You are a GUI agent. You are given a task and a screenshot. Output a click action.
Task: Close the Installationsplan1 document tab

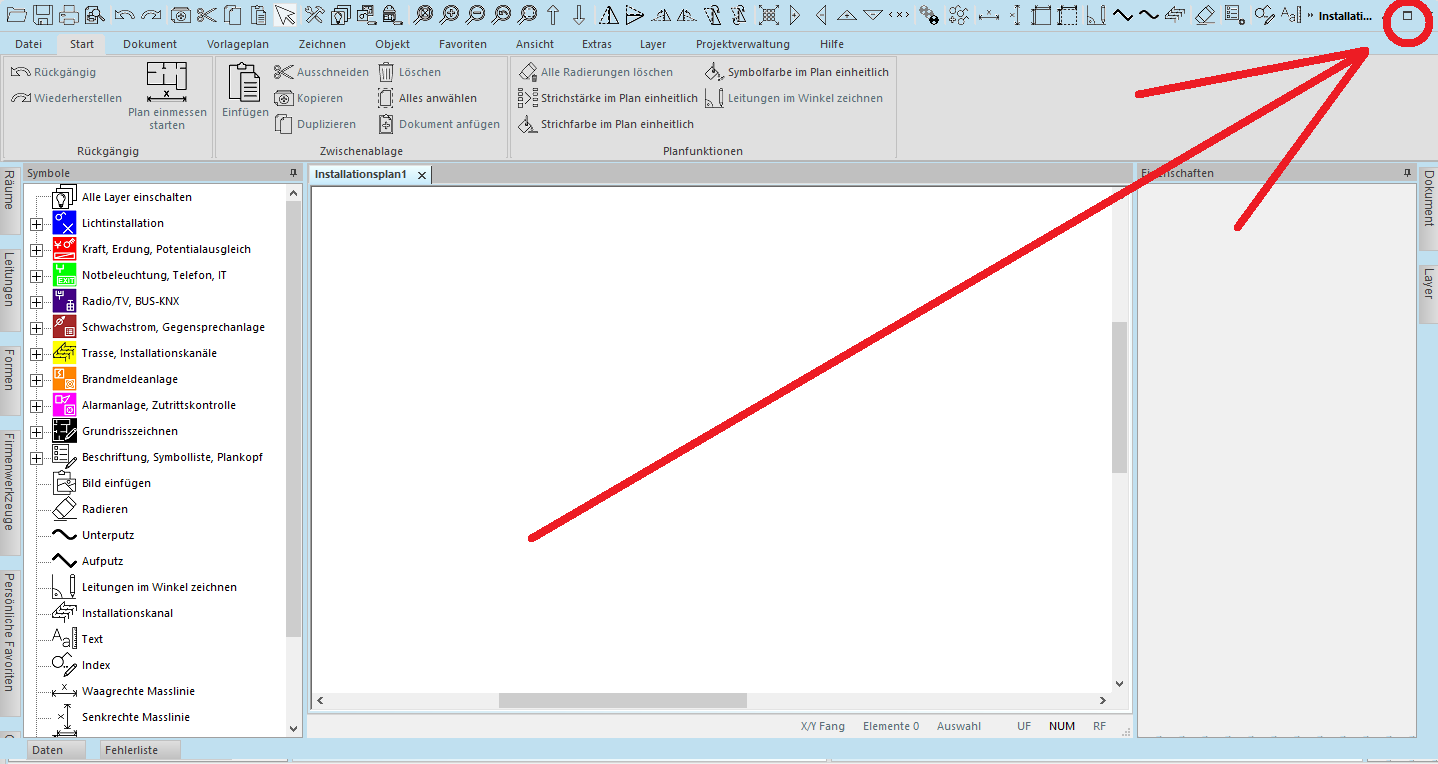pos(422,175)
